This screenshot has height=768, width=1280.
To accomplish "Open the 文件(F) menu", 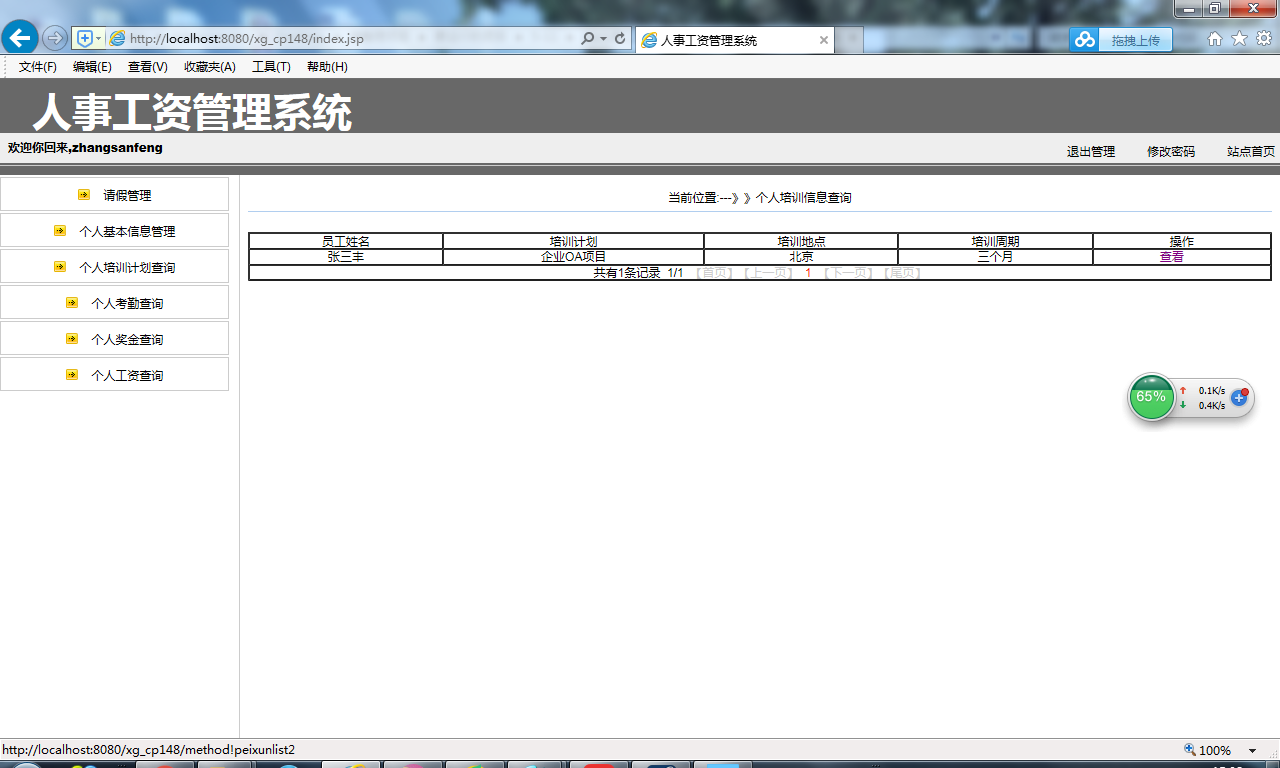I will (x=38, y=67).
